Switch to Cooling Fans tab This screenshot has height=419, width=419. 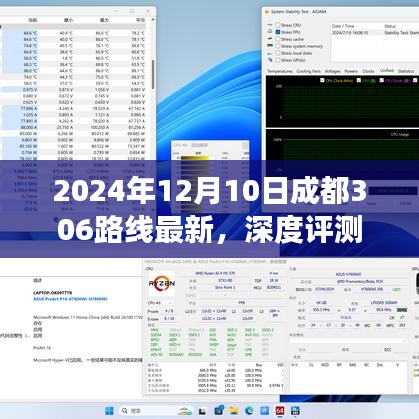(x=309, y=71)
